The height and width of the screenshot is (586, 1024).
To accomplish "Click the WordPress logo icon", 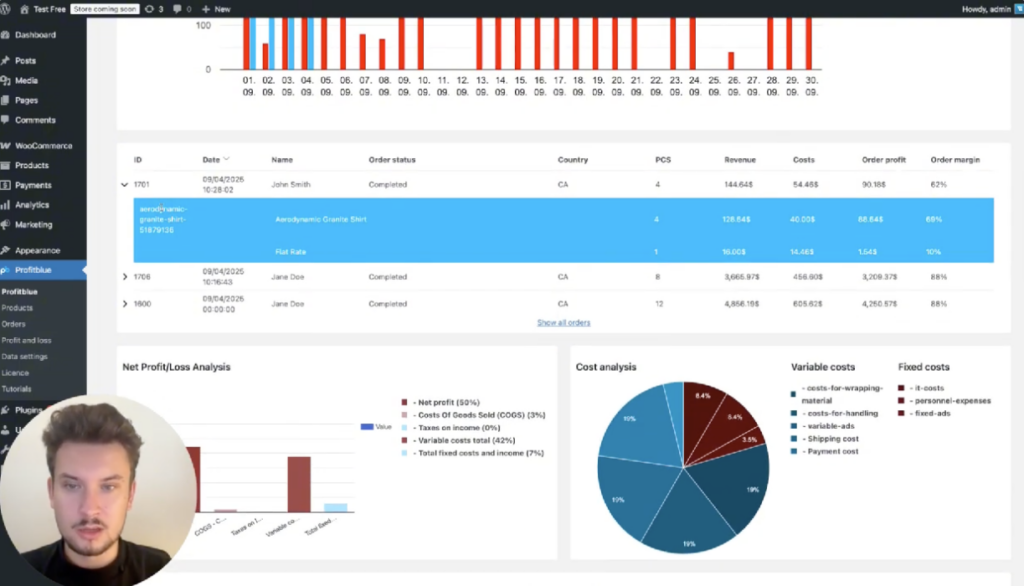I will [6, 8].
